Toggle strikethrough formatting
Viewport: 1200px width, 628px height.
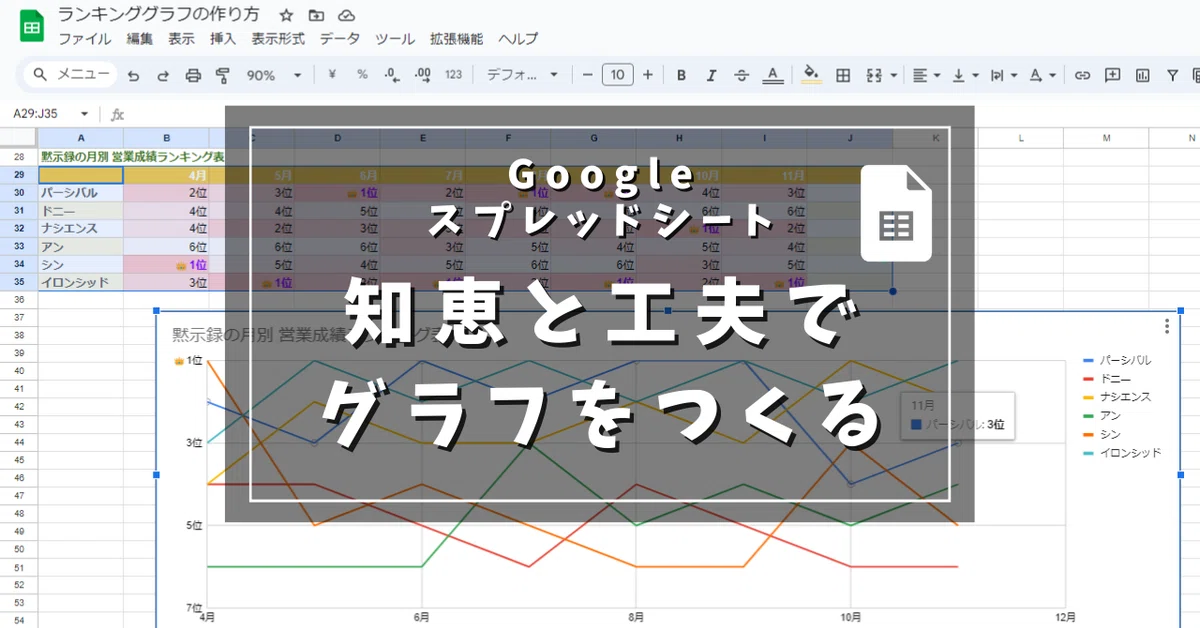tap(742, 75)
